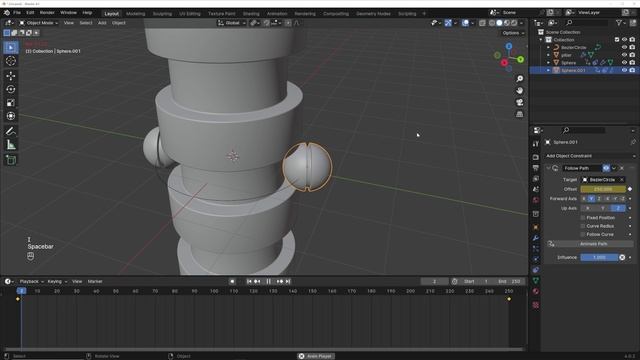Open the Material properties tab

(536, 291)
